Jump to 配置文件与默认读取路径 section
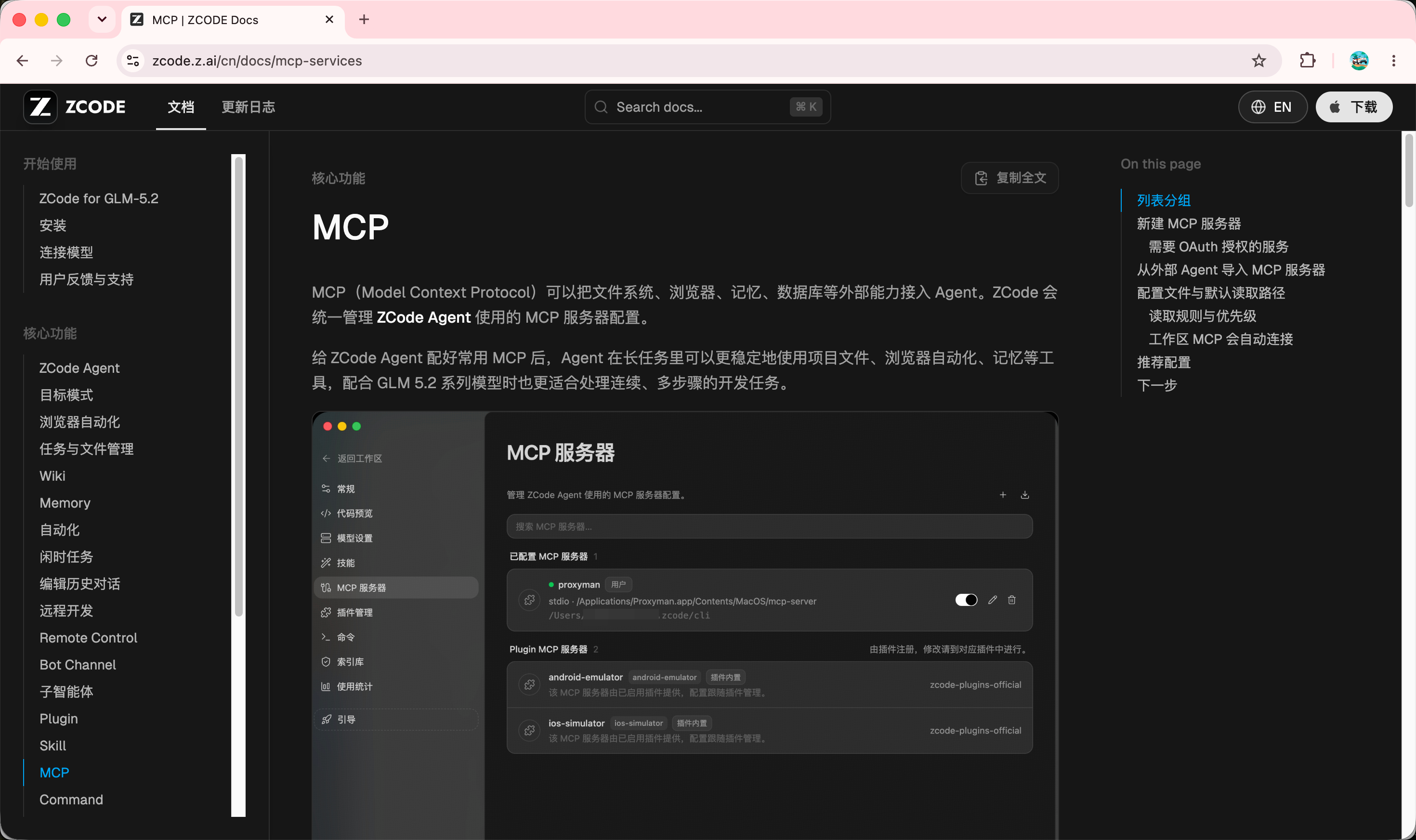1416x840 pixels. point(1211,293)
